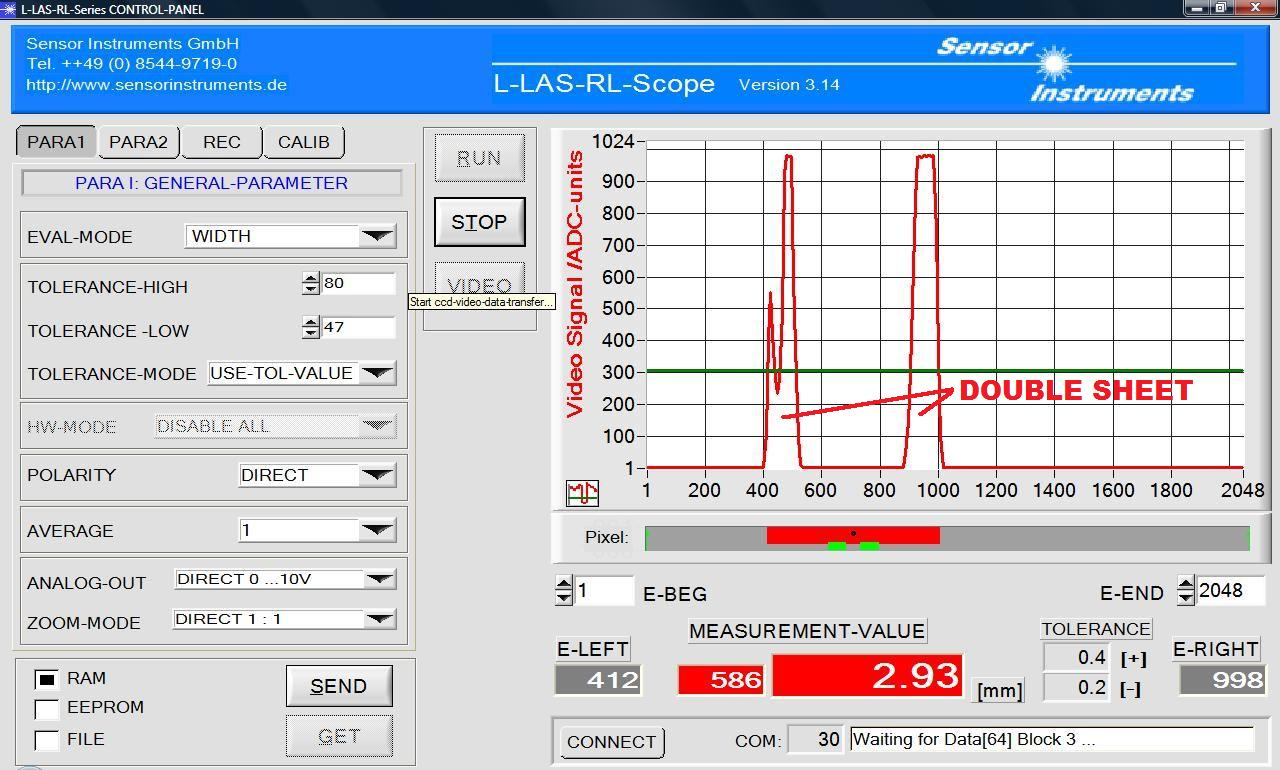Viewport: 1280px width, 770px height.
Task: Open the ANALOG-OUT dropdown
Action: tap(285, 579)
